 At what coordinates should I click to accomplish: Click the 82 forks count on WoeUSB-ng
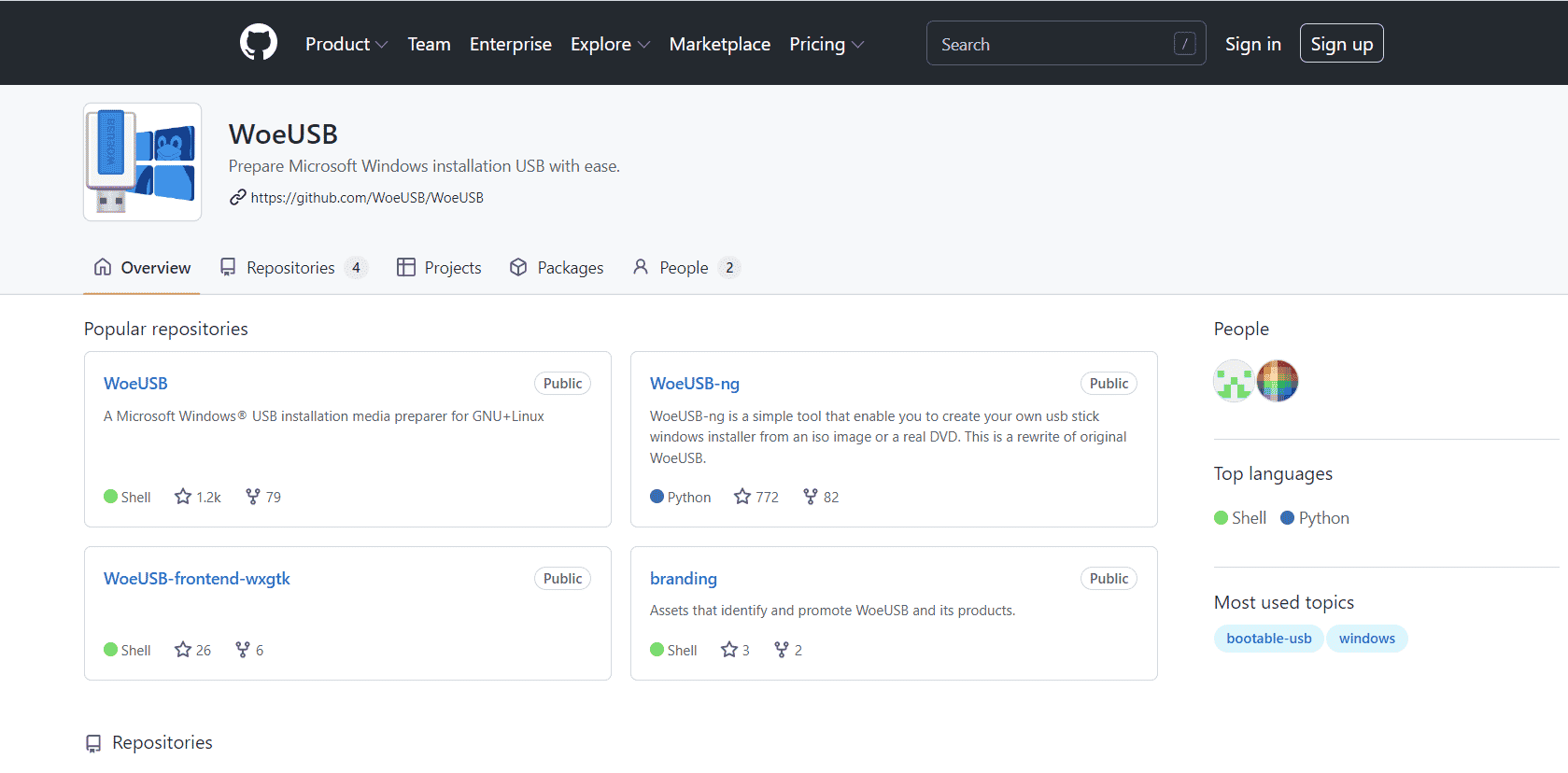(831, 498)
